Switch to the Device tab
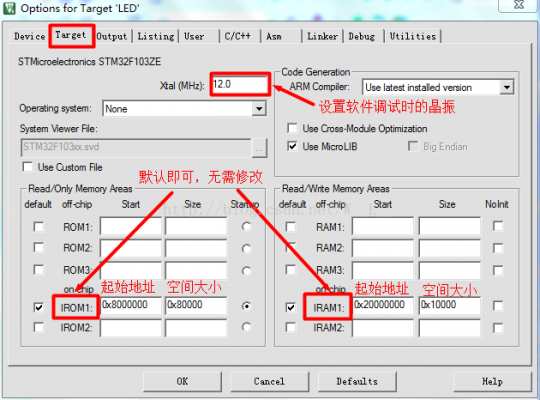 (x=29, y=36)
